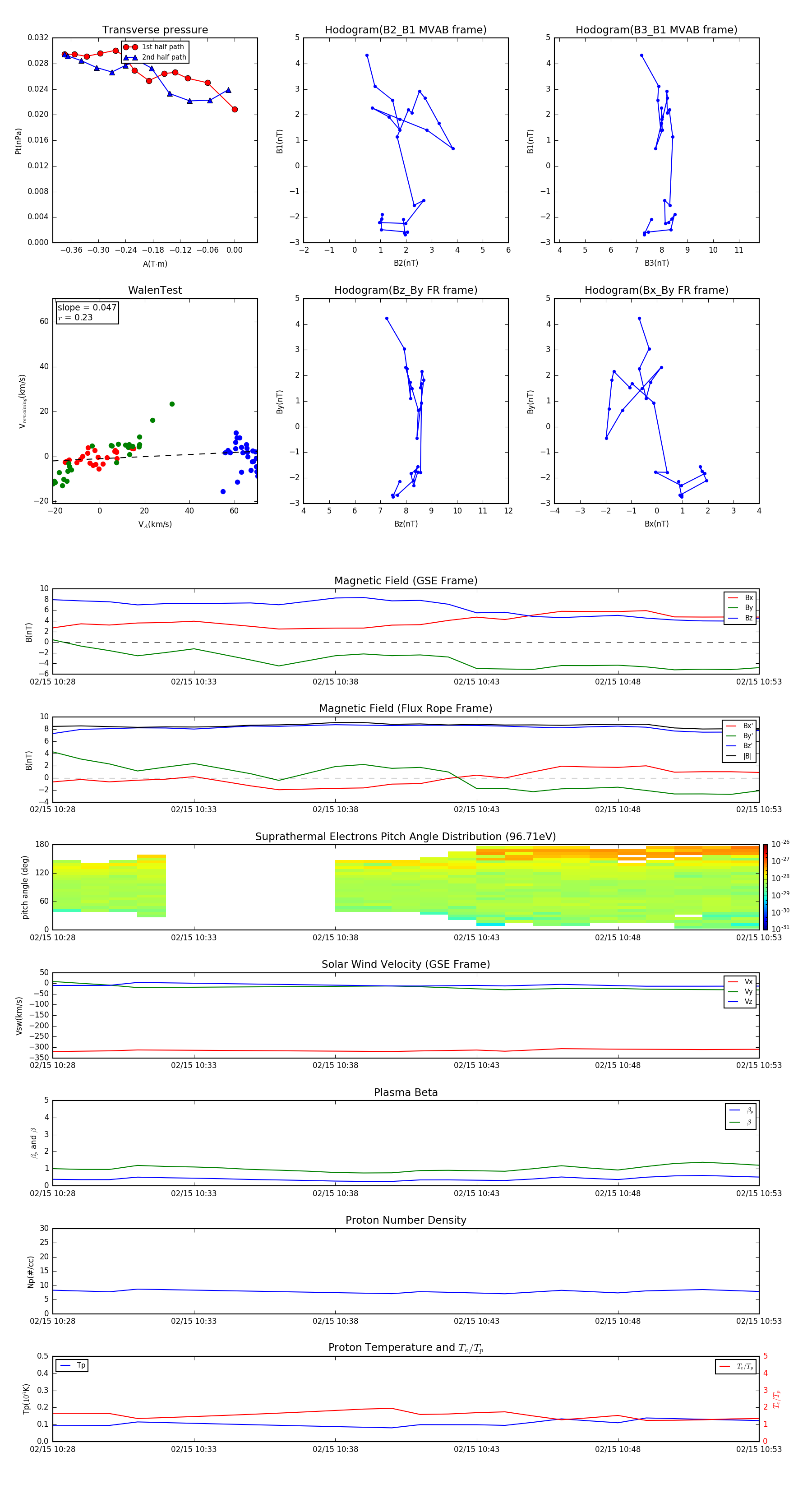
Task: Click the 'Bz(nT)' x-axis label
Action: click(x=406, y=524)
